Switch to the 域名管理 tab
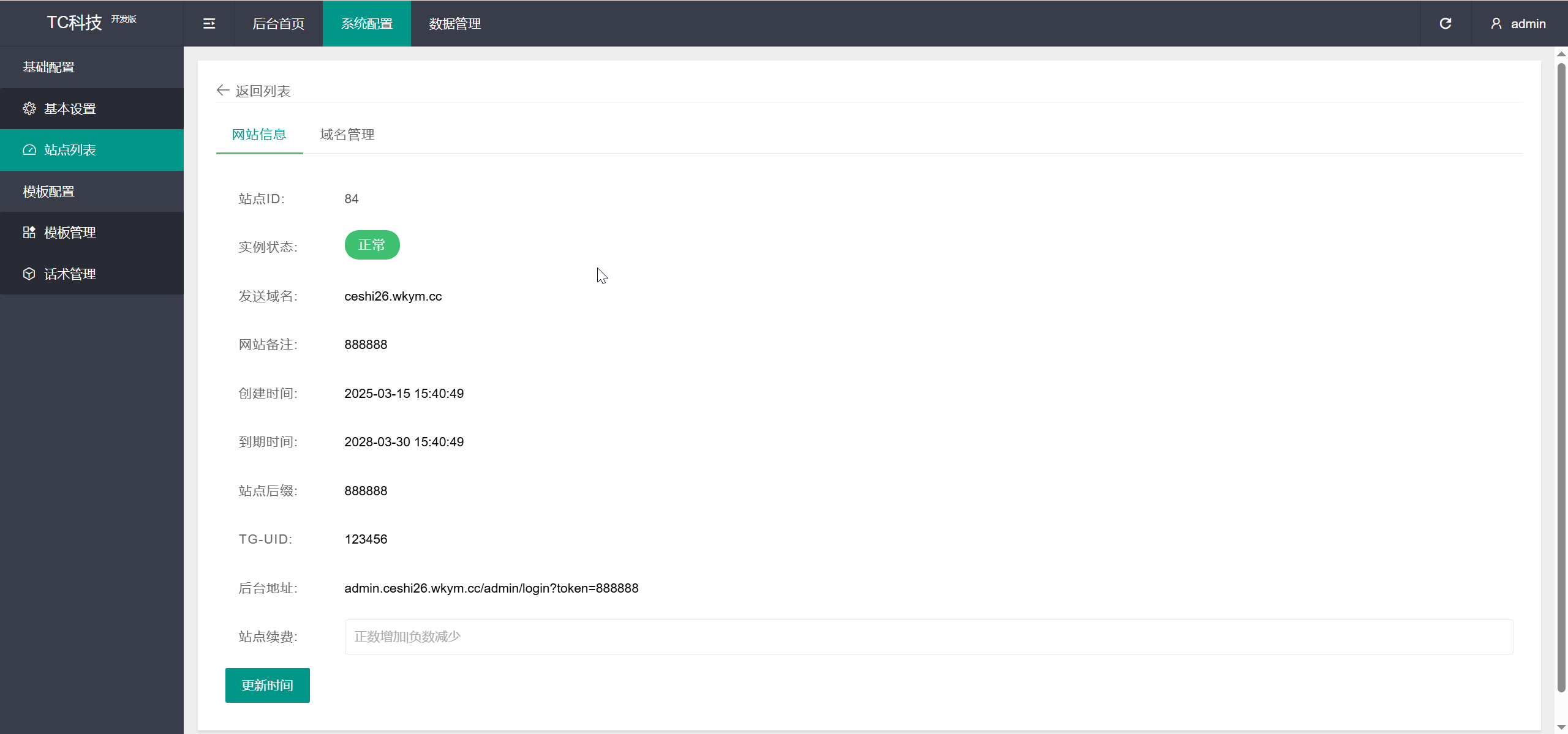This screenshot has height=734, width=1568. pos(347,135)
